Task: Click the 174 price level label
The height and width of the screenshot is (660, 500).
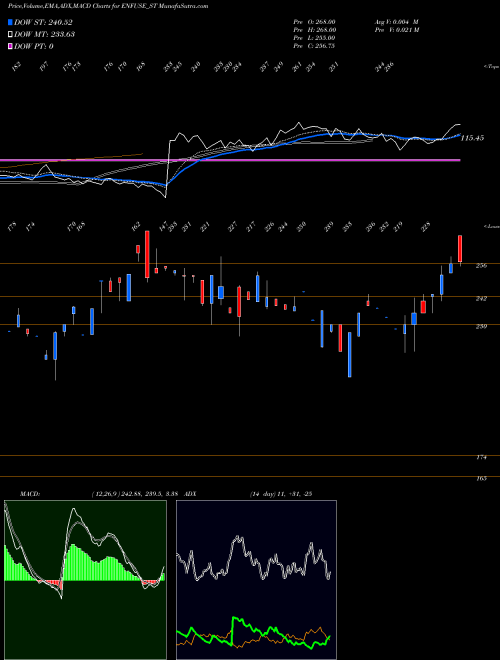Action: [x=481, y=458]
